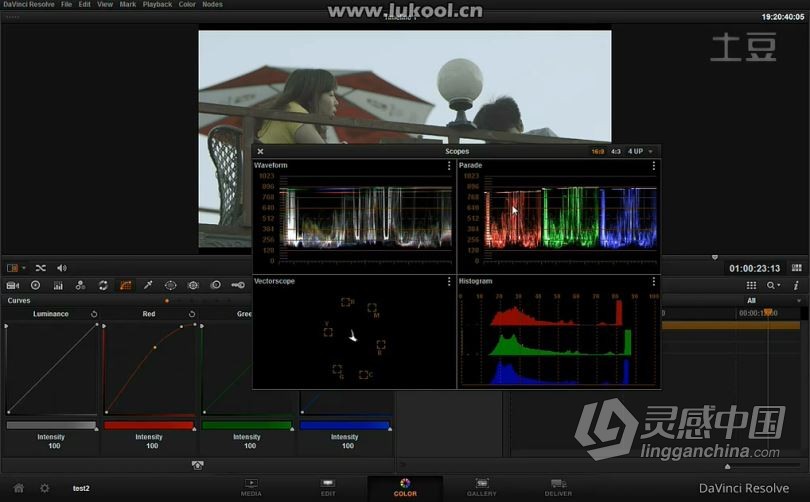Open the DaVinci Resolve menu
The height and width of the screenshot is (502, 810).
tap(29, 4)
